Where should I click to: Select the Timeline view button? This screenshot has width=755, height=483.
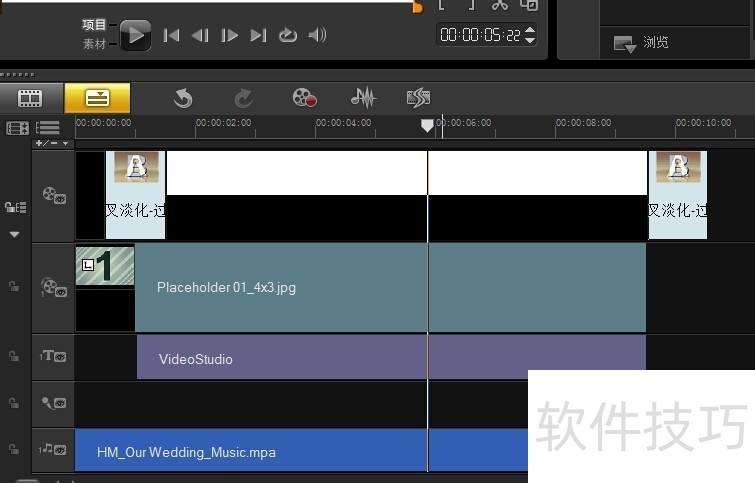pos(97,98)
